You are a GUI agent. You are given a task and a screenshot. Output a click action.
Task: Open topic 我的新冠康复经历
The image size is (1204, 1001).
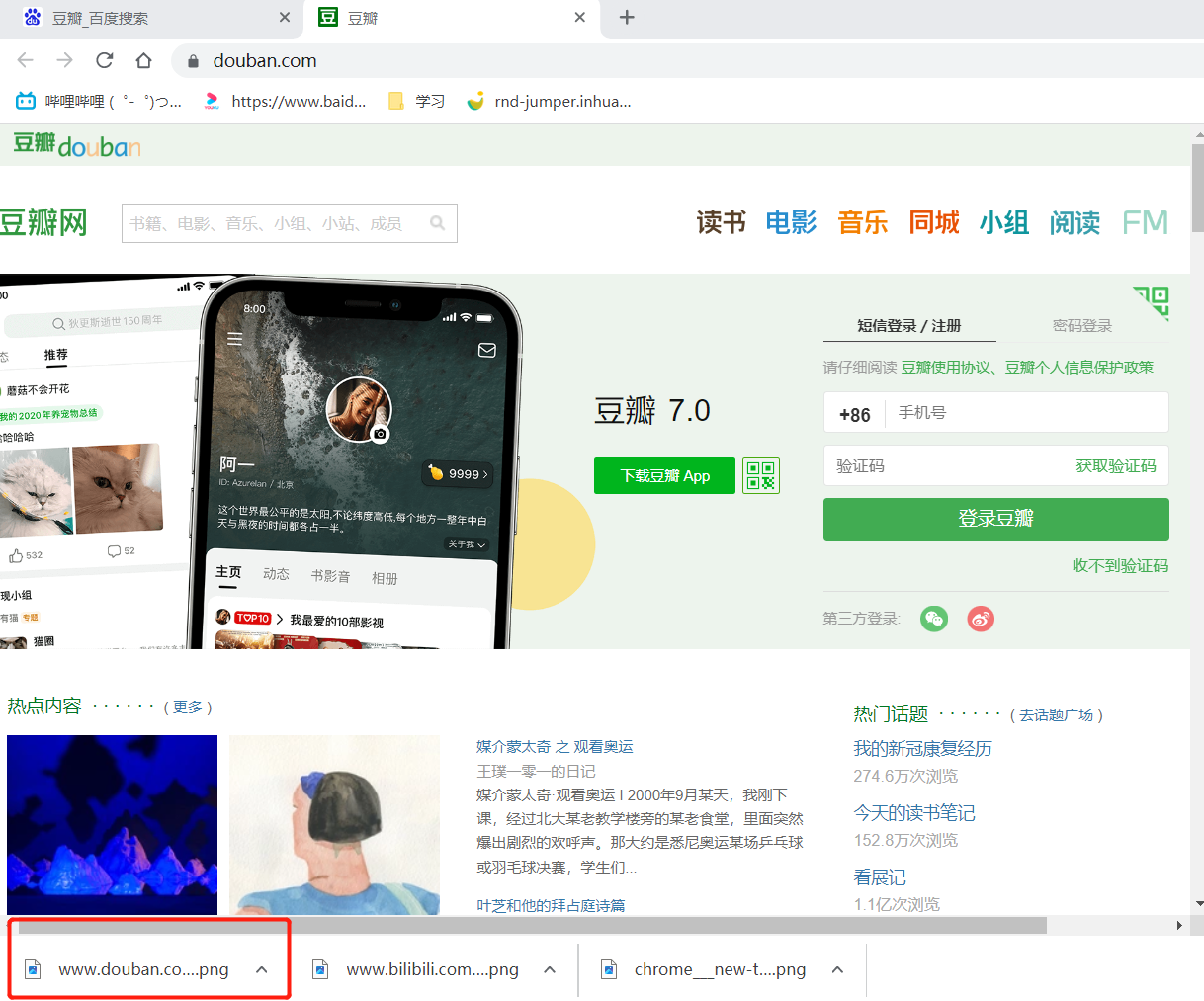pyautogui.click(x=923, y=748)
